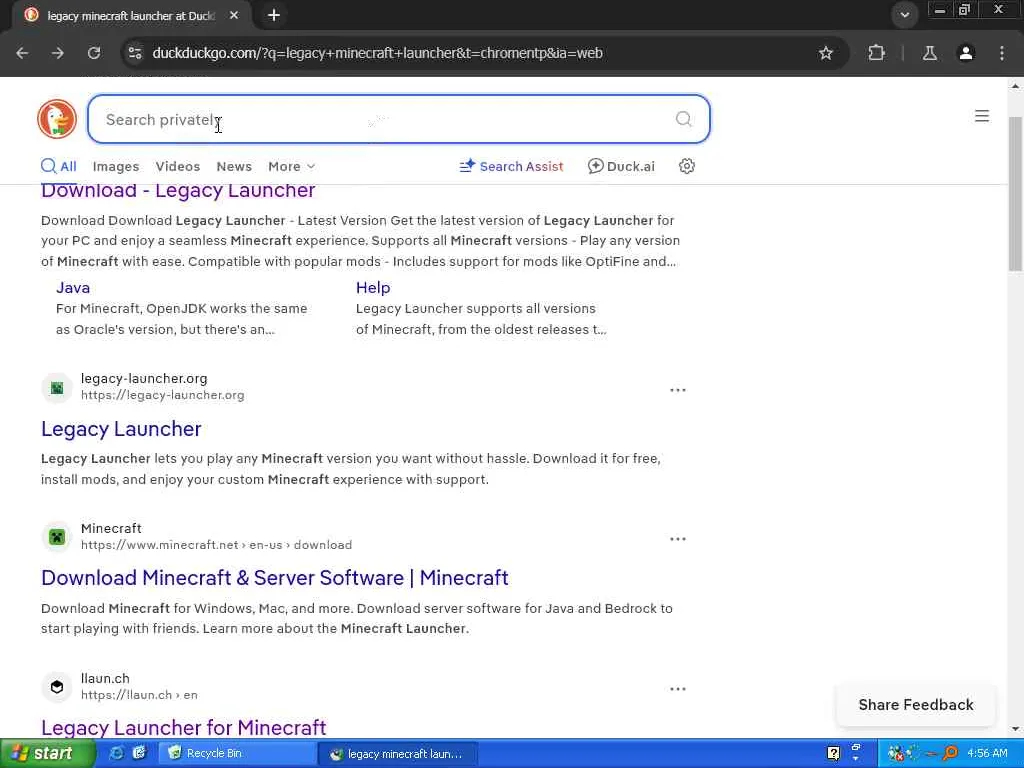Viewport: 1024px width, 768px height.
Task: Open the Help sublink
Action: click(x=373, y=287)
